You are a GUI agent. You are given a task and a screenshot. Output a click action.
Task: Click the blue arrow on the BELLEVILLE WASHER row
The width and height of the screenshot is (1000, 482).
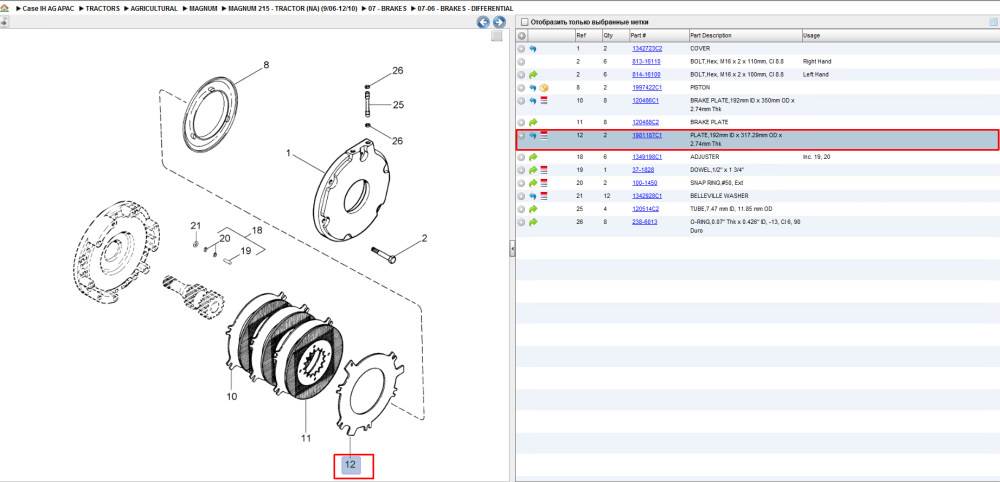[533, 196]
